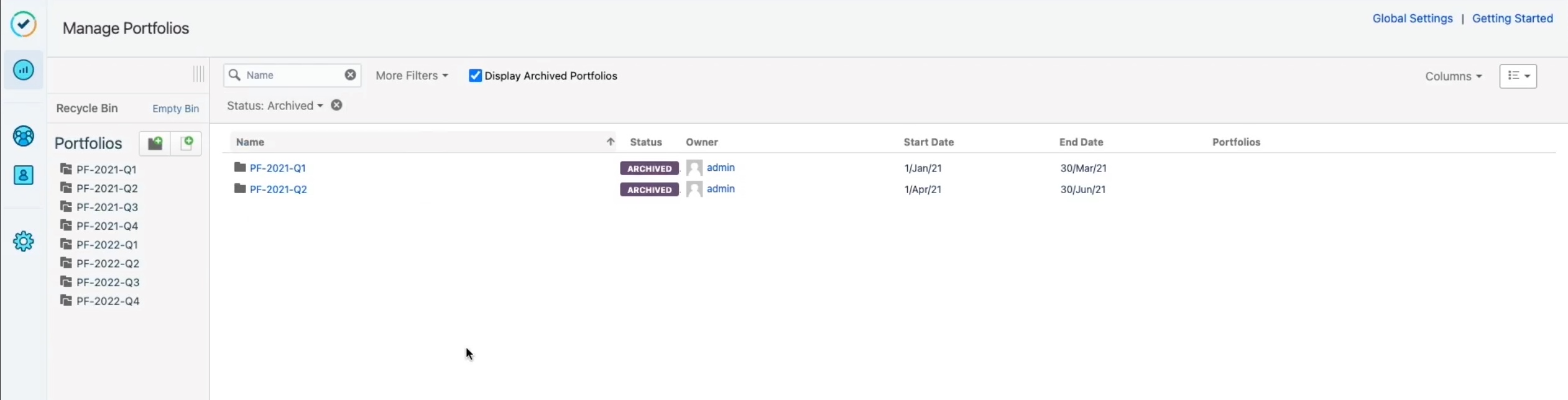Screen dimensions: 1568x400
Task: Click the add new item icon
Action: point(187,143)
